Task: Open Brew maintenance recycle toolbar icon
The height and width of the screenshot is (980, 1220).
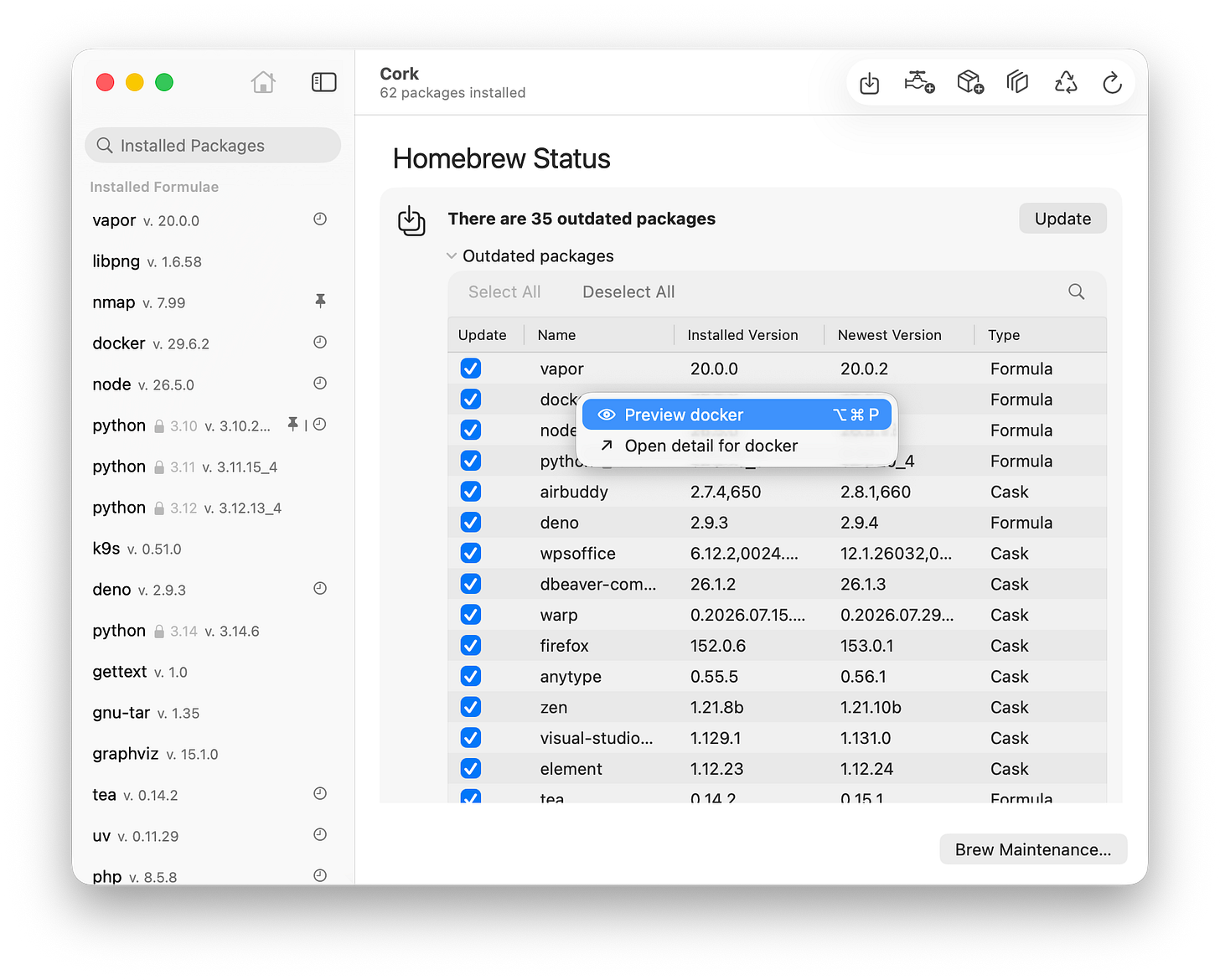Action: click(x=1066, y=82)
